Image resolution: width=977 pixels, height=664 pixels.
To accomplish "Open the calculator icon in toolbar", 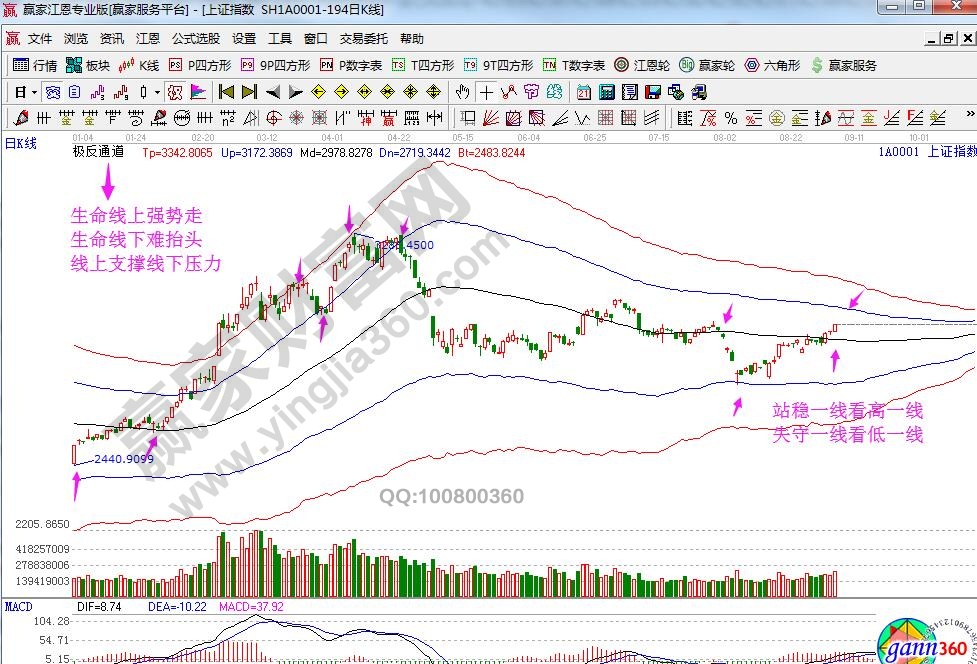I will (608, 92).
